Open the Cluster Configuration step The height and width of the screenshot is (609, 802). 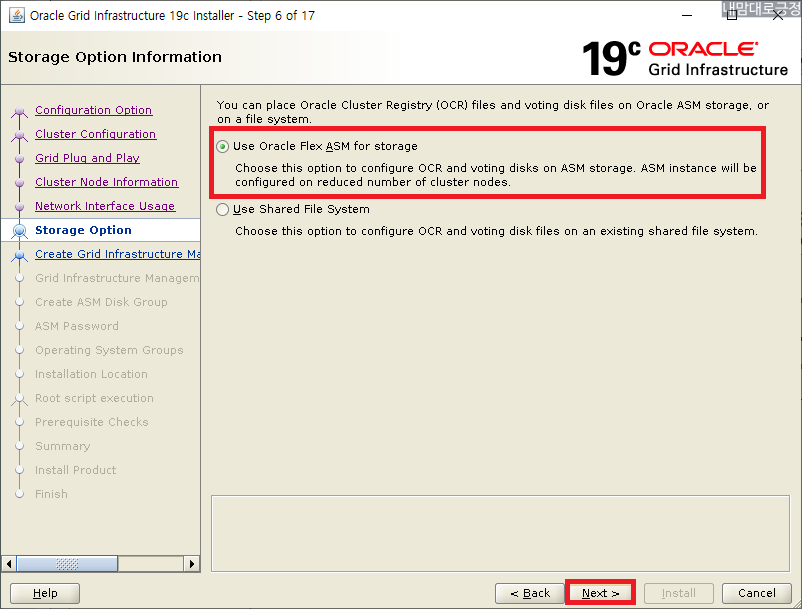coord(96,134)
